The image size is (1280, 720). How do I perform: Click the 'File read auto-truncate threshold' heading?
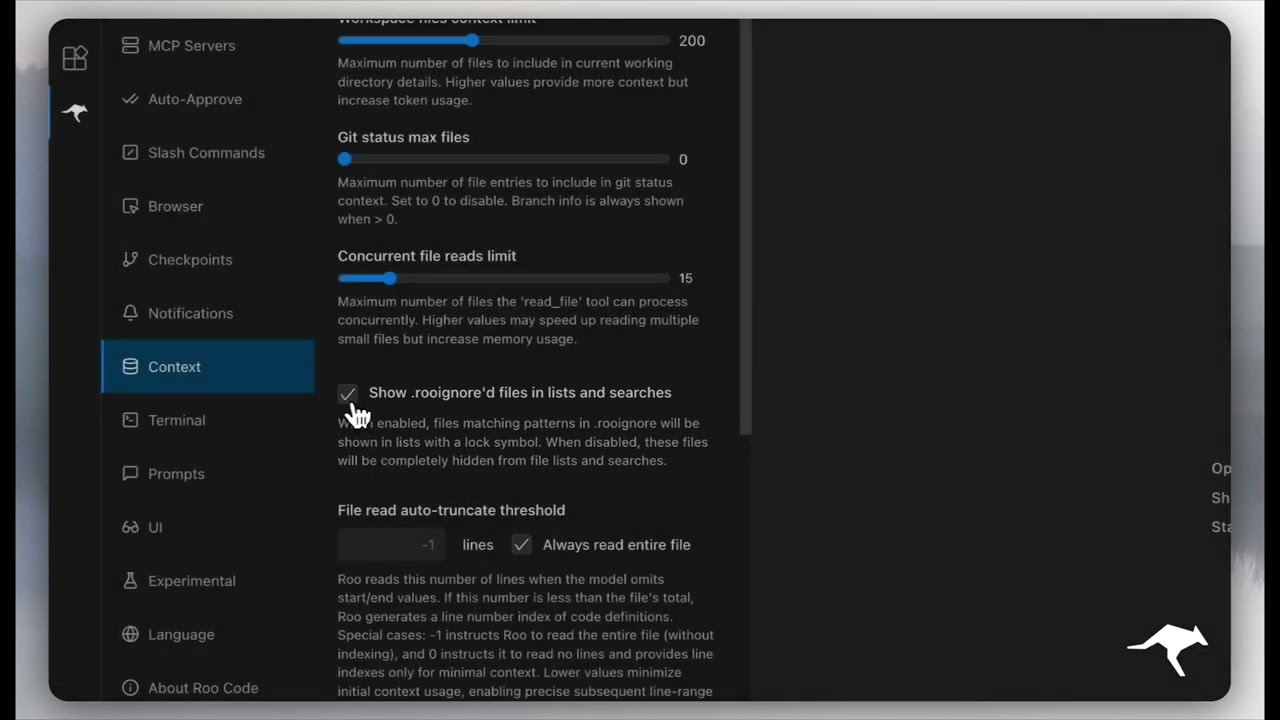[x=451, y=510]
